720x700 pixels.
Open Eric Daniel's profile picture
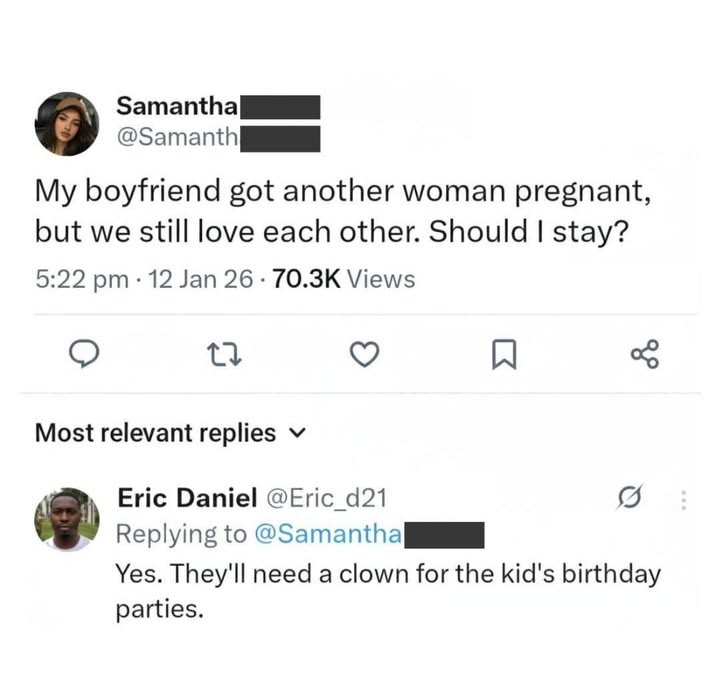click(67, 521)
